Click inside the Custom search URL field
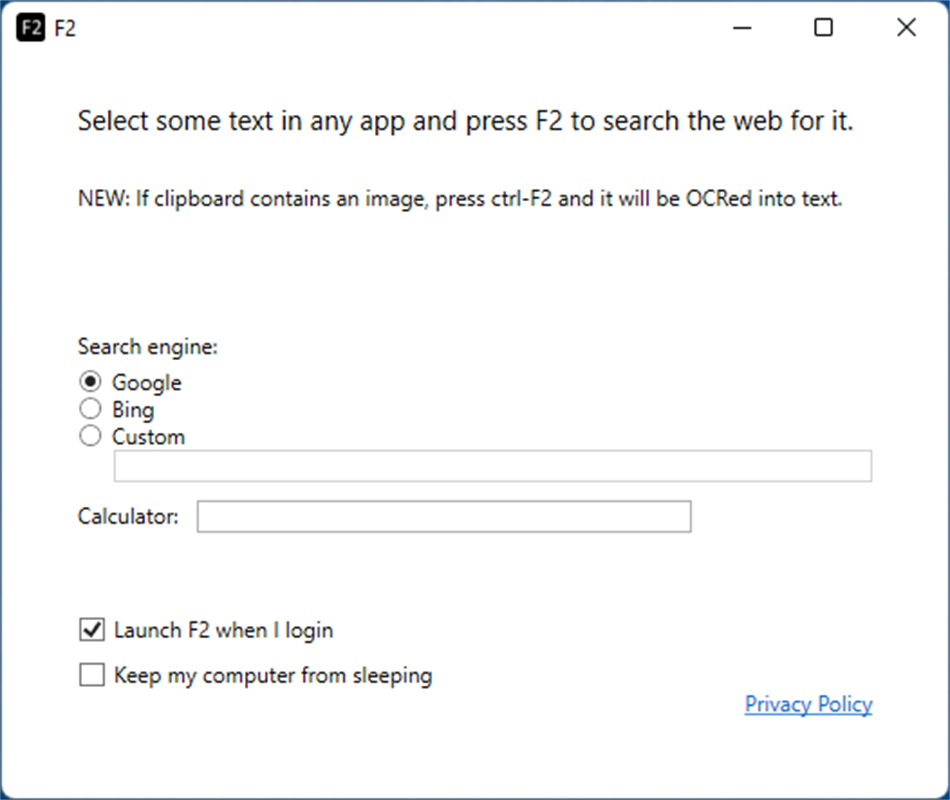Viewport: 950px width, 800px height. 492,466
